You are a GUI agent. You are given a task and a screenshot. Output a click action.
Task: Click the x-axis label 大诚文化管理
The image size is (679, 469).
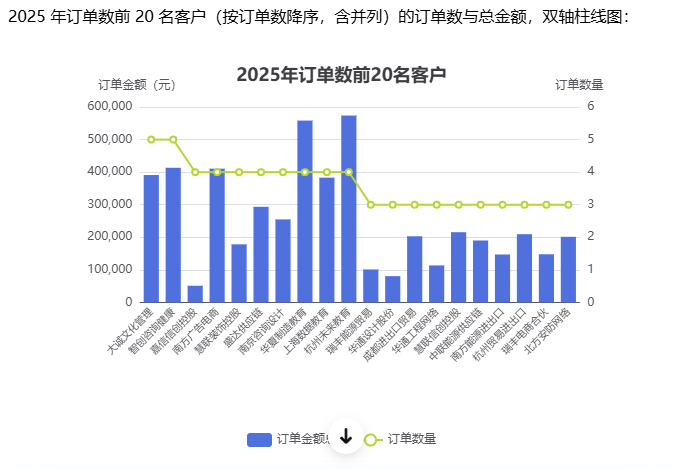pyautogui.click(x=130, y=331)
